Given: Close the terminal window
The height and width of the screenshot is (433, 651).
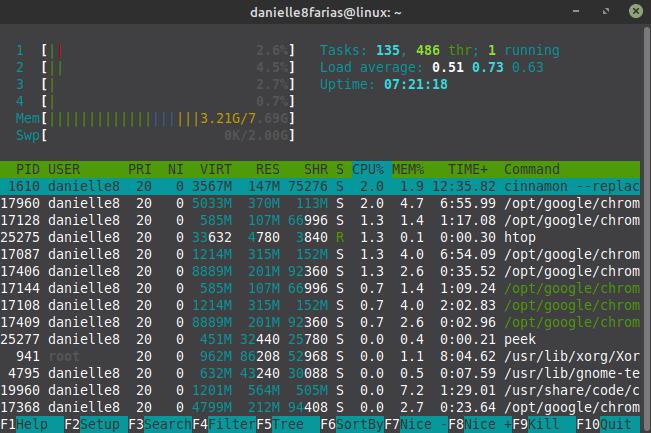Looking at the screenshot, I should coord(636,11).
